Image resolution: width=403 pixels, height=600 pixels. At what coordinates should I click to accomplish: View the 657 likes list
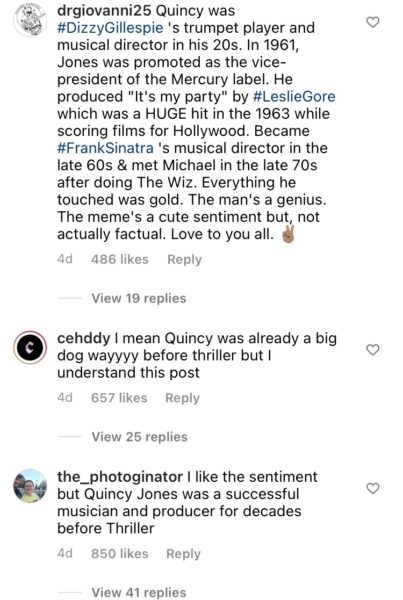tap(119, 398)
